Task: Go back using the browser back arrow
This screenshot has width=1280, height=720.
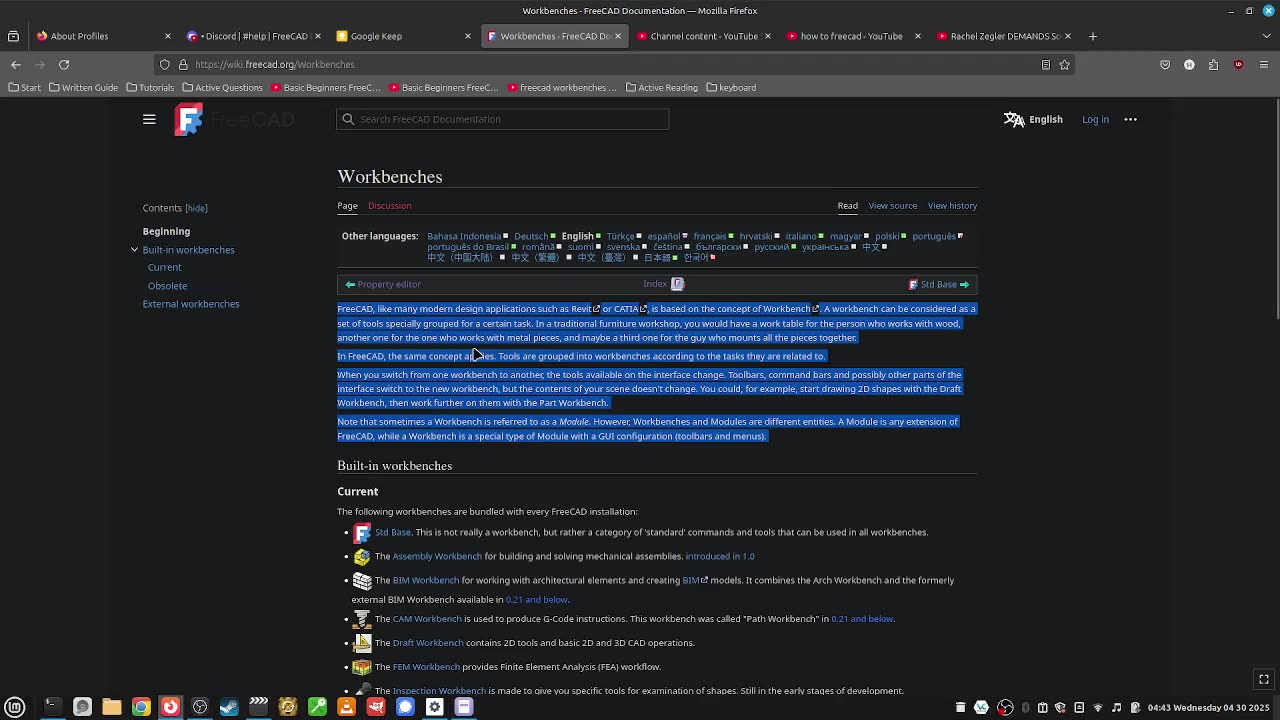Action: [x=16, y=64]
